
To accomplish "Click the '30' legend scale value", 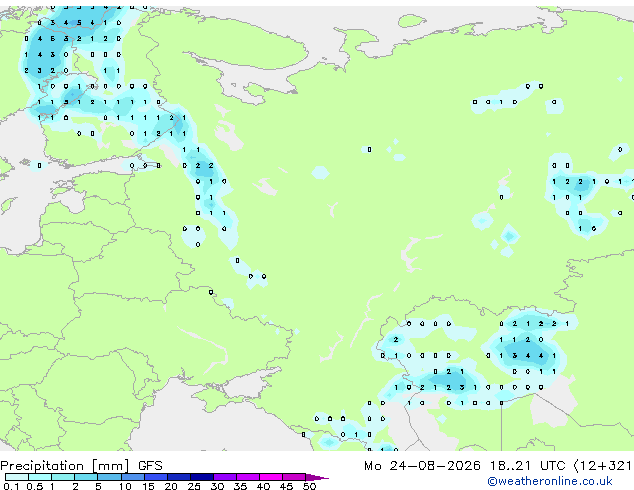I will [x=217, y=486].
